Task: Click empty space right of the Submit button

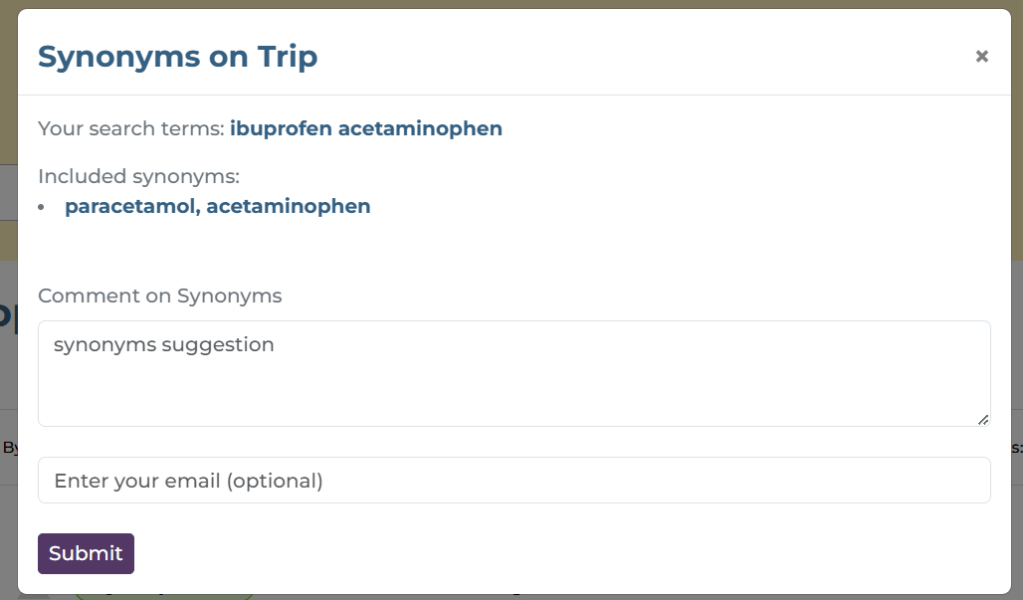Action: pyautogui.click(x=500, y=554)
